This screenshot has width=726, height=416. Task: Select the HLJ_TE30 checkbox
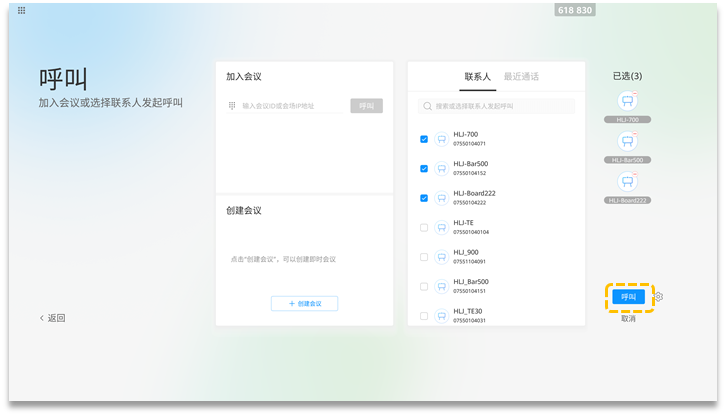[424, 316]
